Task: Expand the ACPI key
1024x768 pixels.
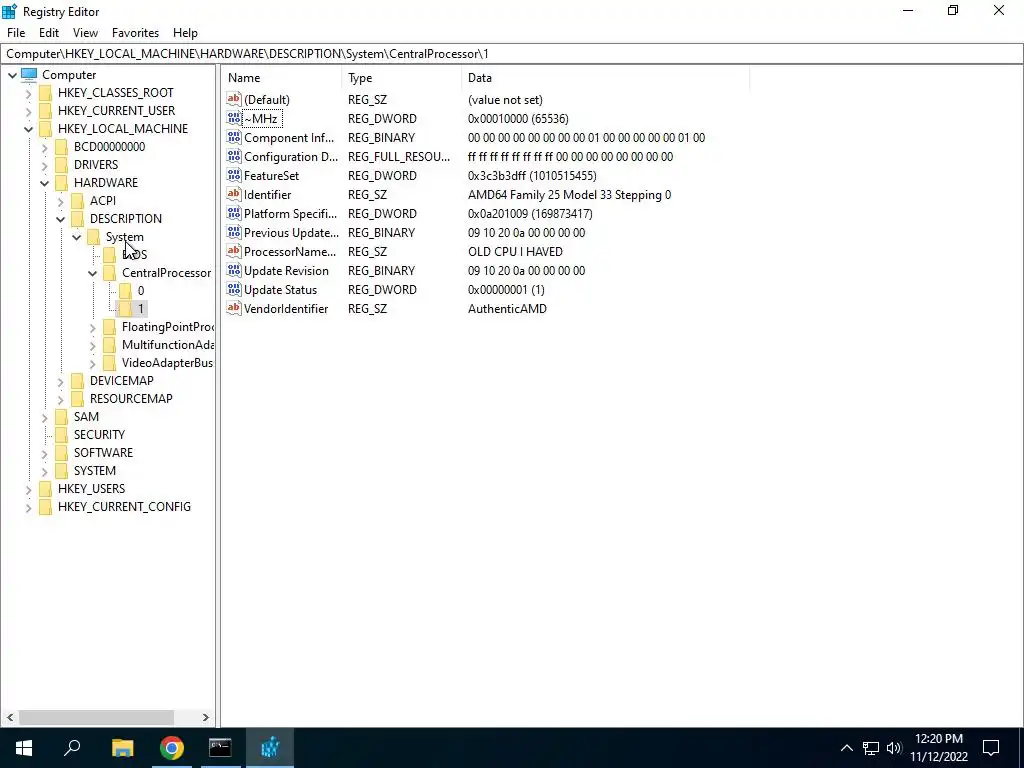Action: pos(60,201)
